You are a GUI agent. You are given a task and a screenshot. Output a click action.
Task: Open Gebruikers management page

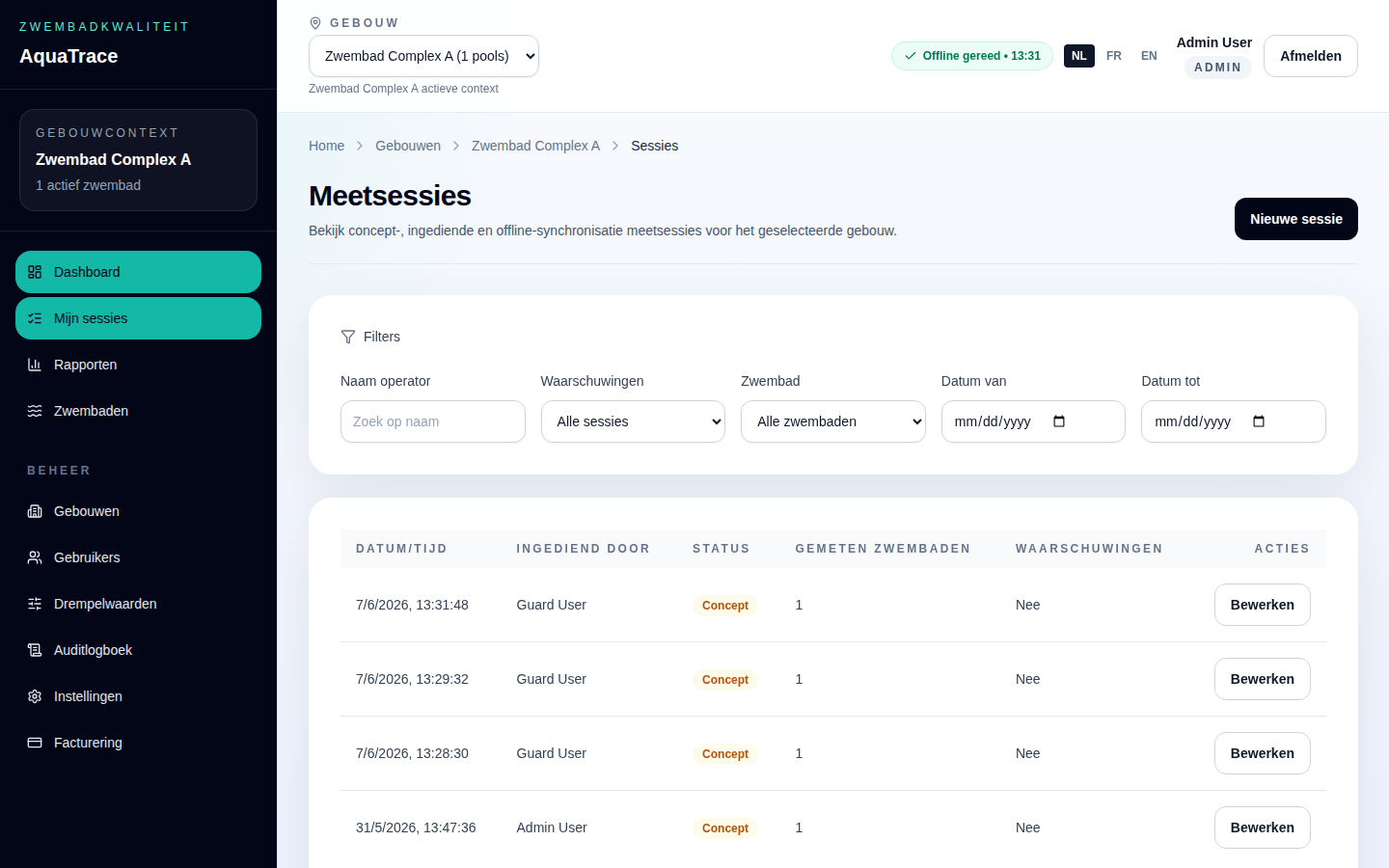click(x=138, y=557)
